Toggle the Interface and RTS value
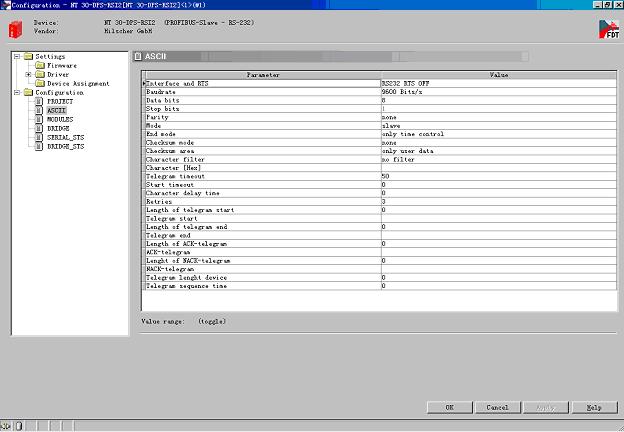 499,83
